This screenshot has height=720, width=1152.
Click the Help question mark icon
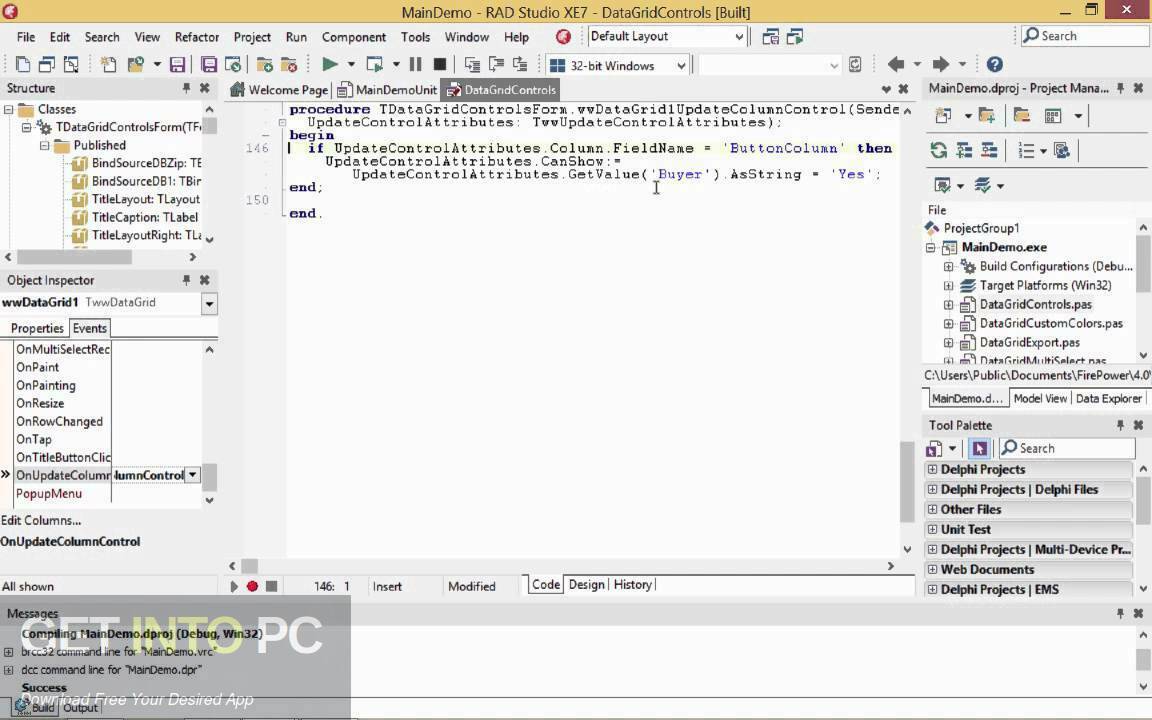(x=994, y=65)
